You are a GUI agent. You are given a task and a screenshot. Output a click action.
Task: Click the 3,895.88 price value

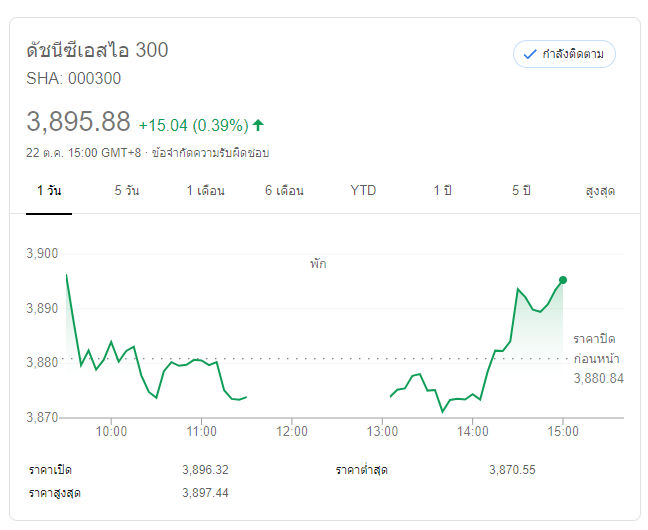79,122
